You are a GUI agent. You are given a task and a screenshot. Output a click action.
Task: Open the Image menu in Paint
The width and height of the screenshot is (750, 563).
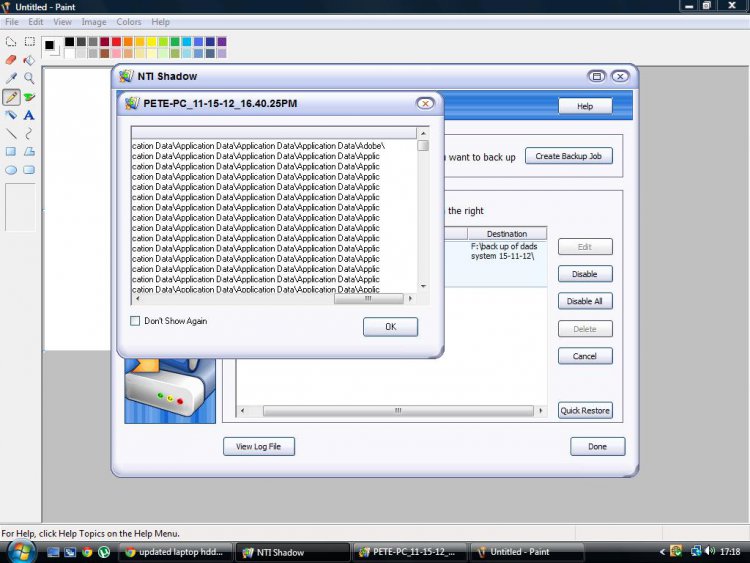(x=94, y=22)
